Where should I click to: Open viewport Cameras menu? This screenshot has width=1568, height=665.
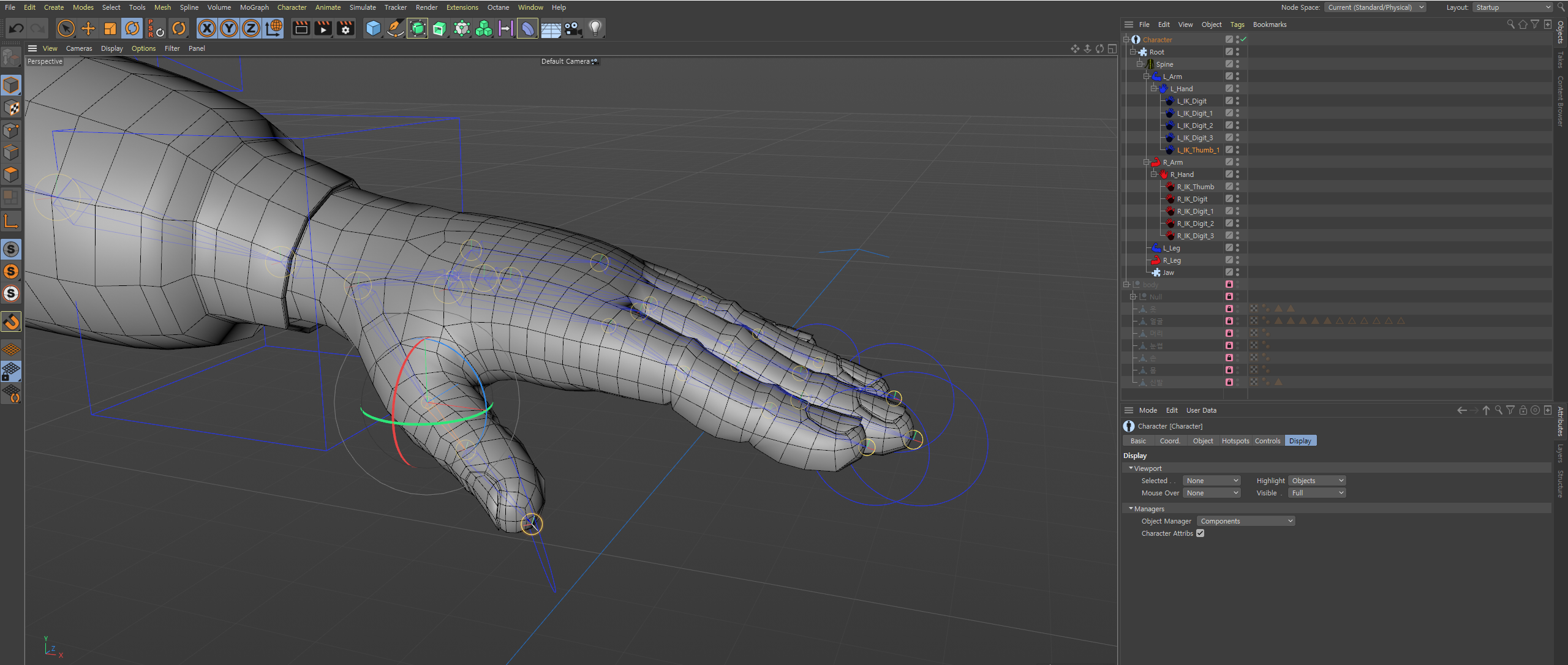pos(79,48)
